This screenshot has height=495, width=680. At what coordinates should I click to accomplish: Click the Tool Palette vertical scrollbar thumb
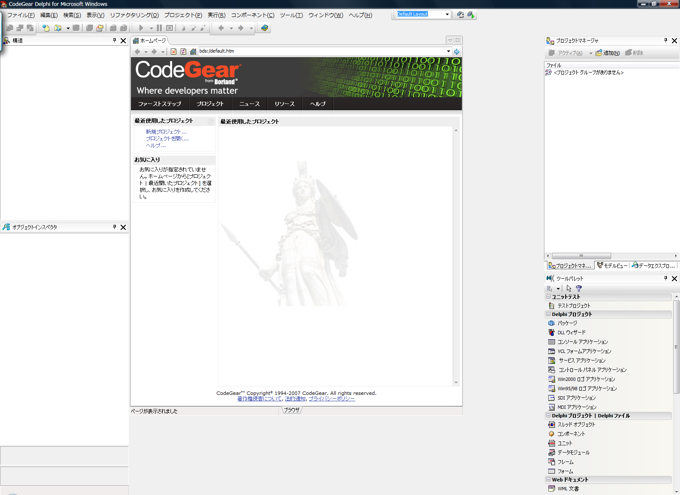676,347
